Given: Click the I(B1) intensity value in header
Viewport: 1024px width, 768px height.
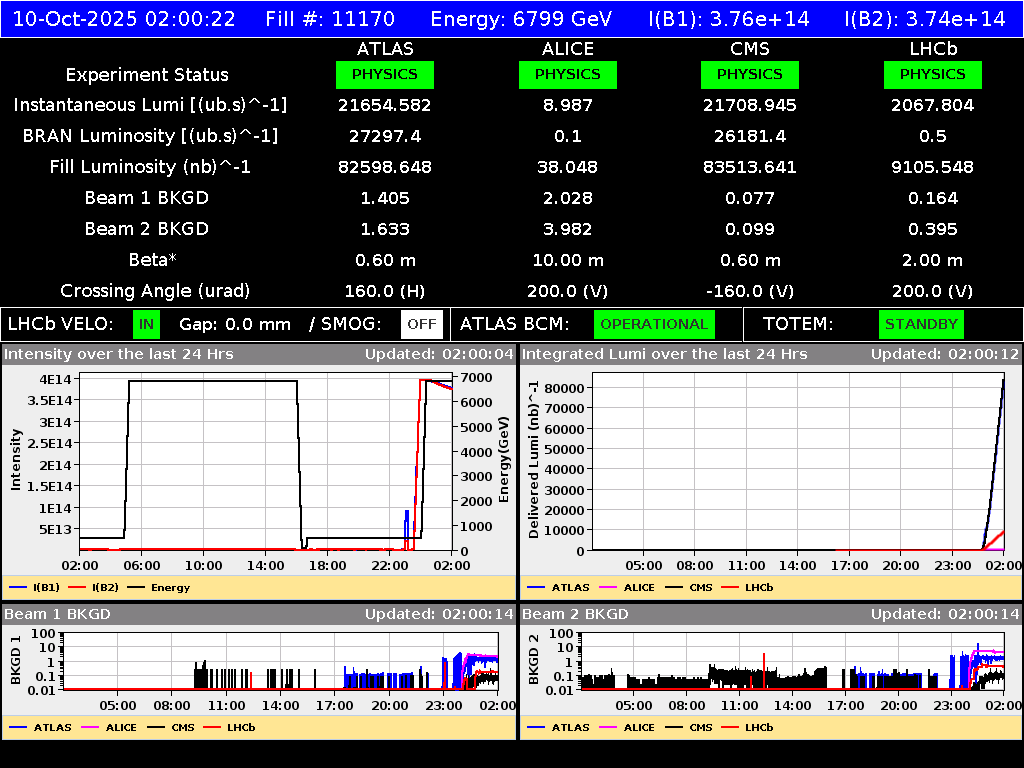Looking at the screenshot, I should 730,18.
